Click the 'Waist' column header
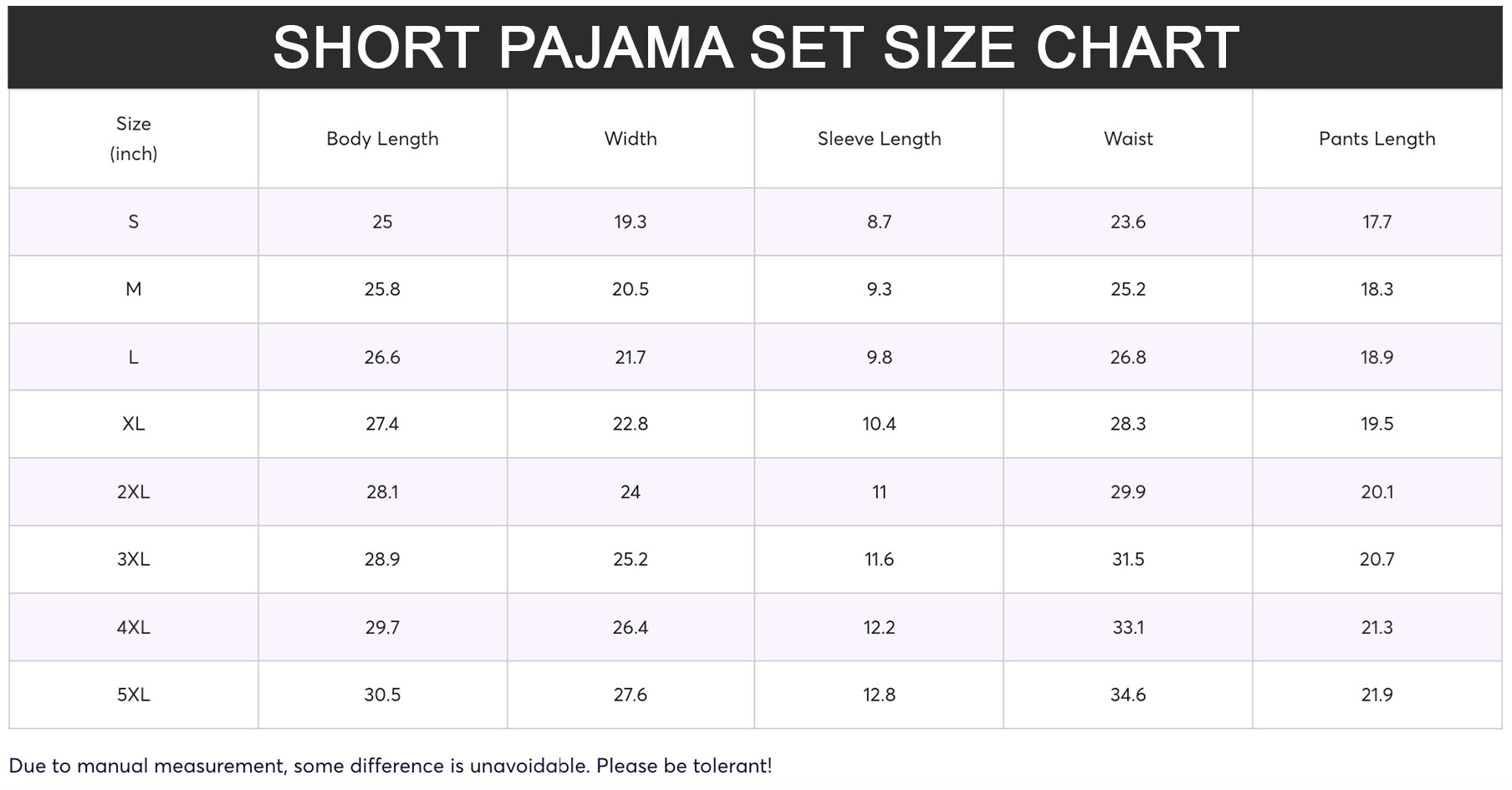The height and width of the screenshot is (790, 1512). [1128, 139]
